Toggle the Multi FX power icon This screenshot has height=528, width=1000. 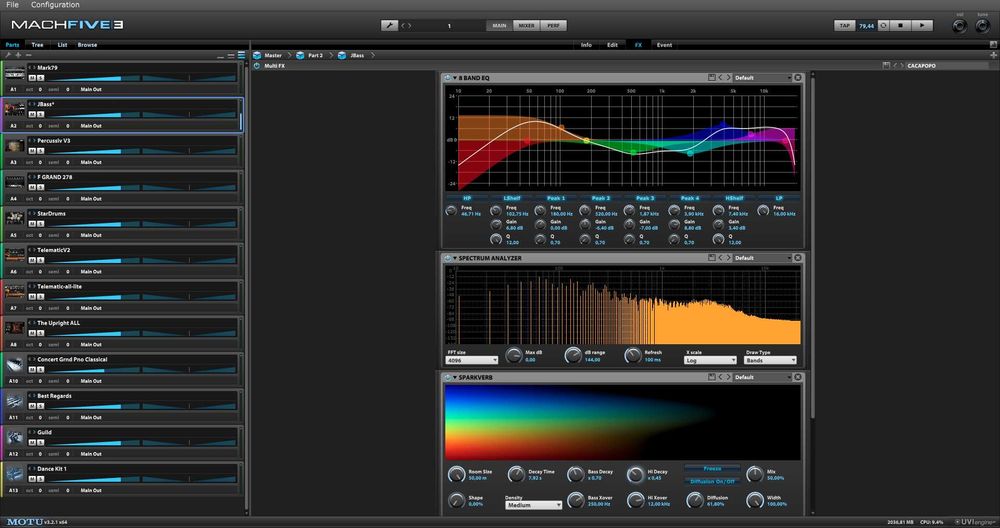point(257,66)
